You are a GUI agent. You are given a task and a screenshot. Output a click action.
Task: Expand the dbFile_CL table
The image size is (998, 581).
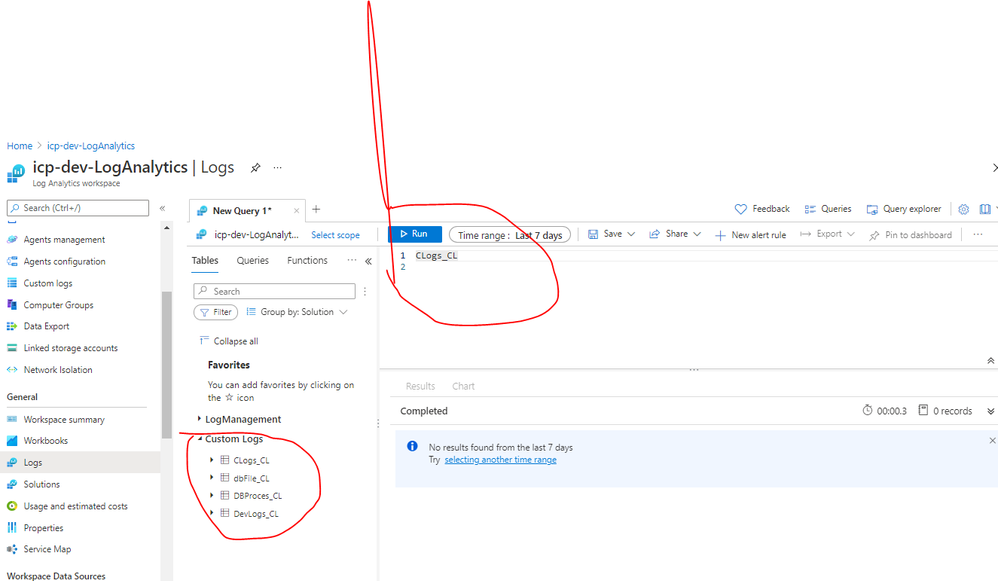pyautogui.click(x=211, y=477)
